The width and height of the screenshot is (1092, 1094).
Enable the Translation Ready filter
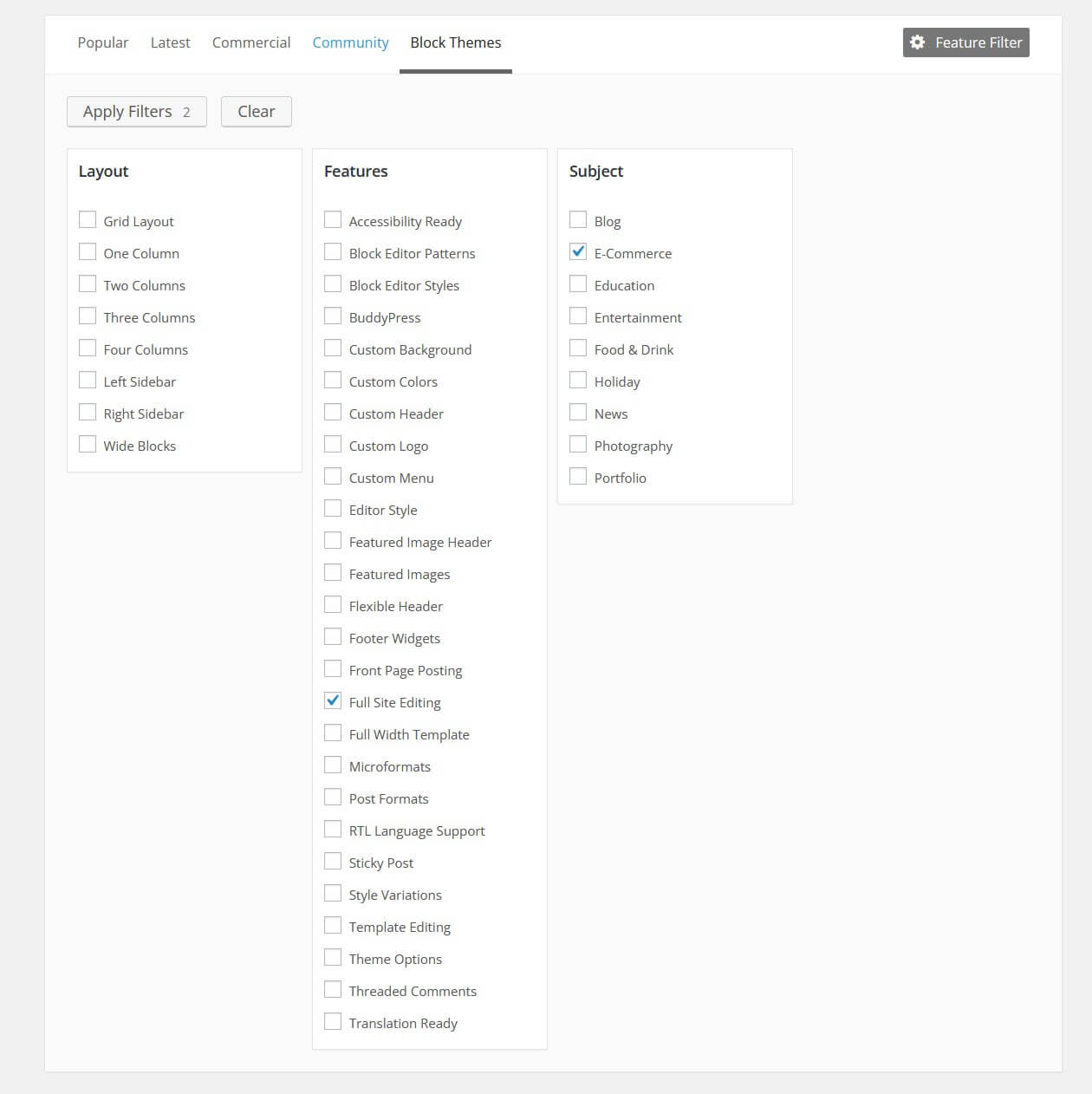pyautogui.click(x=332, y=1021)
